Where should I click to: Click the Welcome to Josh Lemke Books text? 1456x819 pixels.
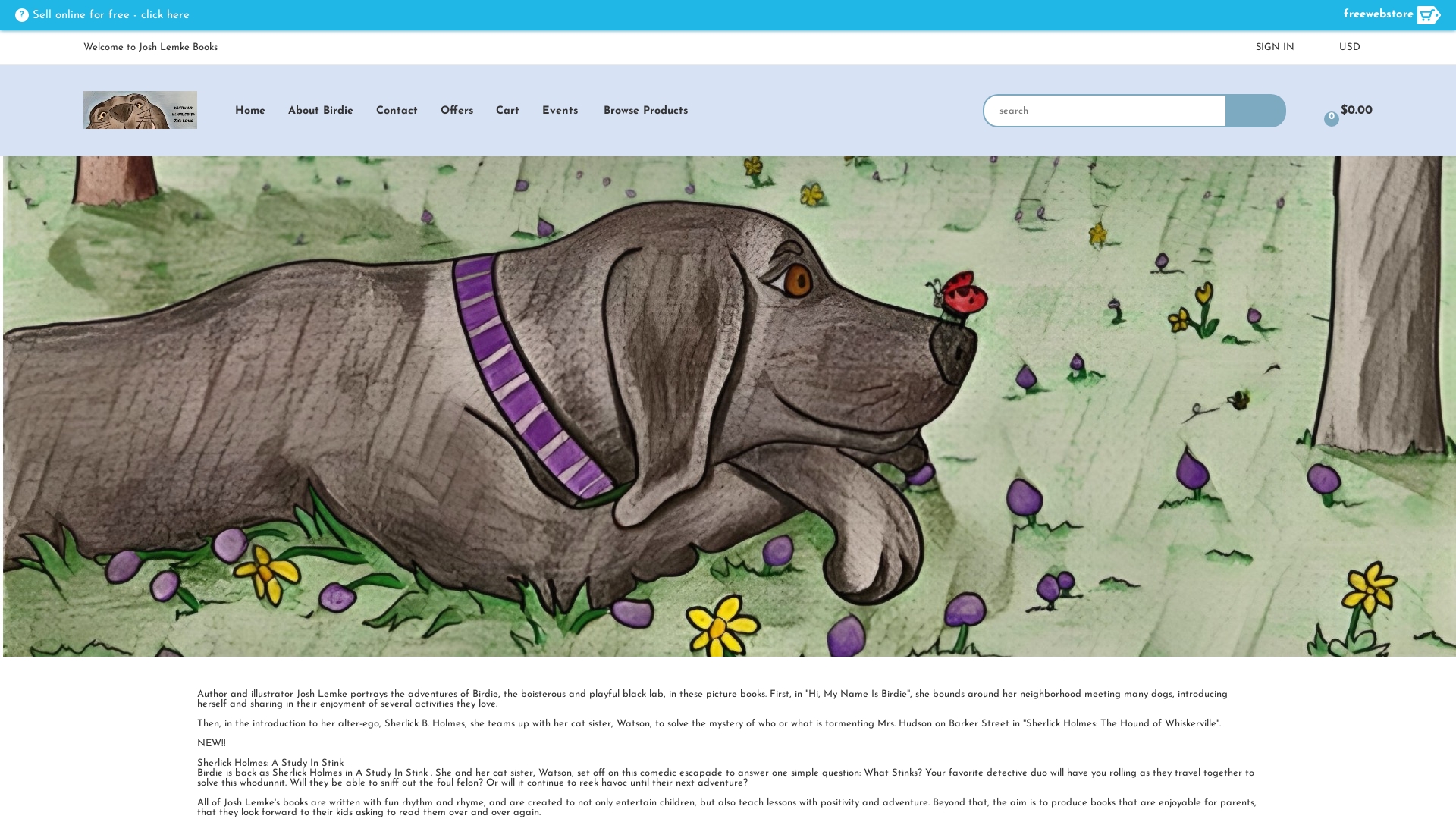click(150, 47)
